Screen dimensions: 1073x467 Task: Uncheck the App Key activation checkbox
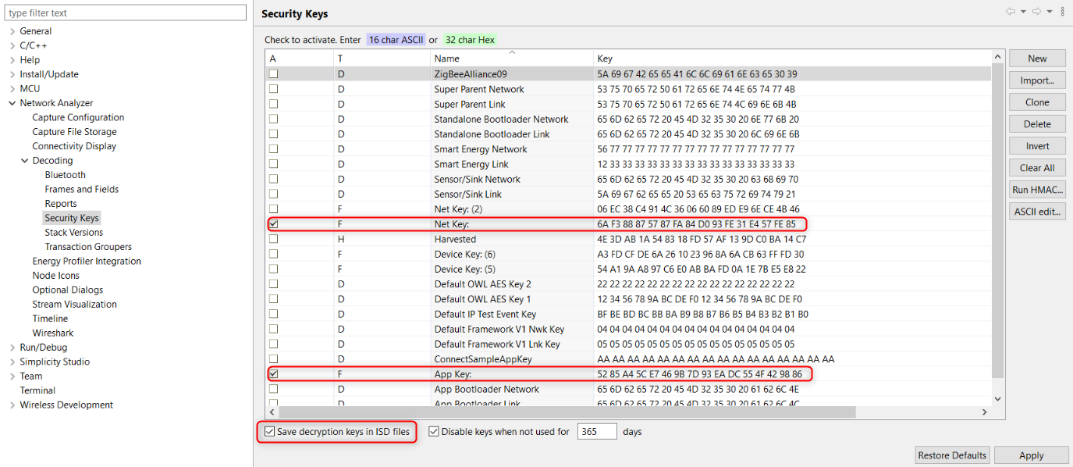(273, 374)
